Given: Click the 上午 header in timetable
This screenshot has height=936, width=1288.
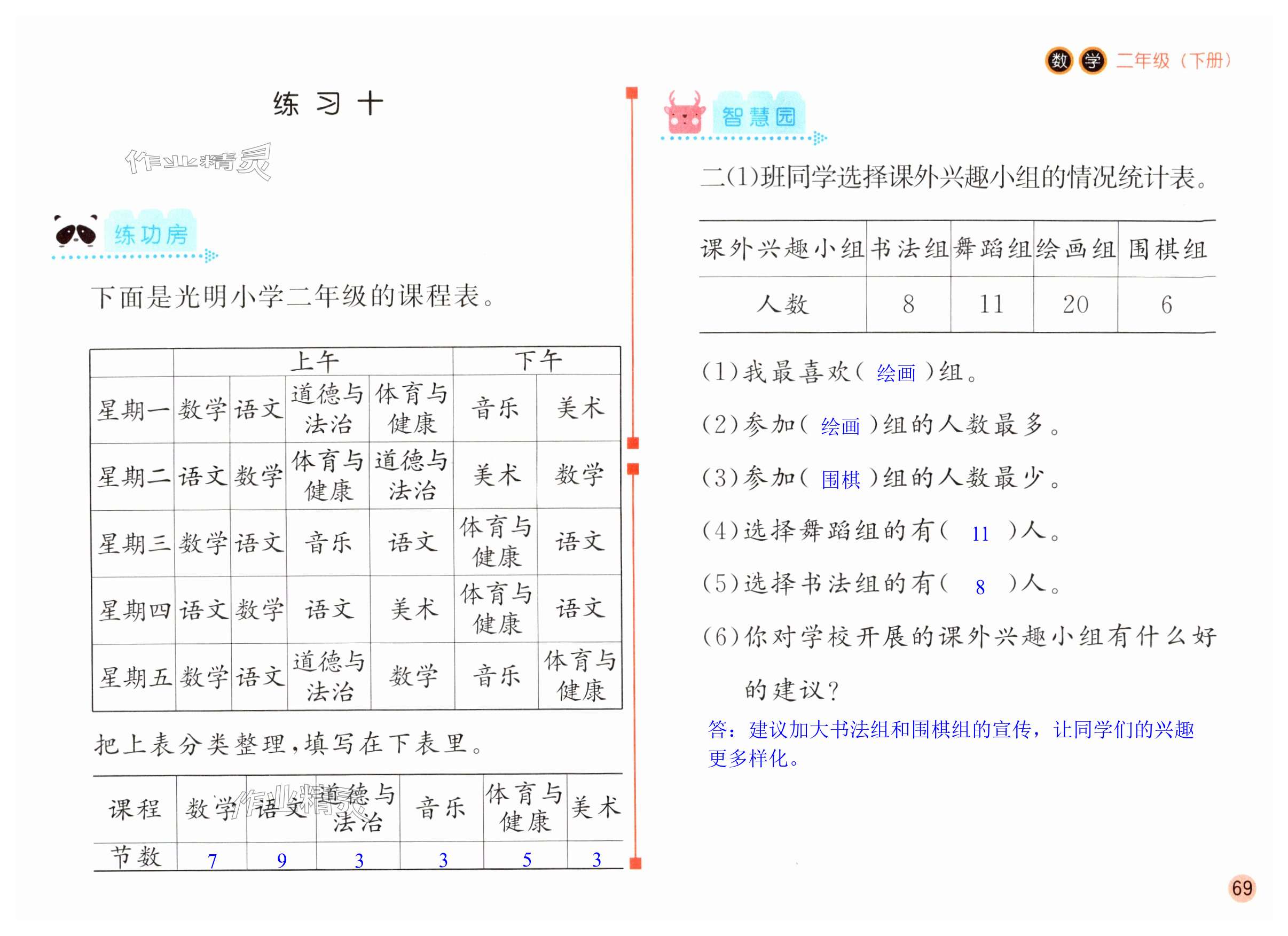Looking at the screenshot, I should pos(314,362).
